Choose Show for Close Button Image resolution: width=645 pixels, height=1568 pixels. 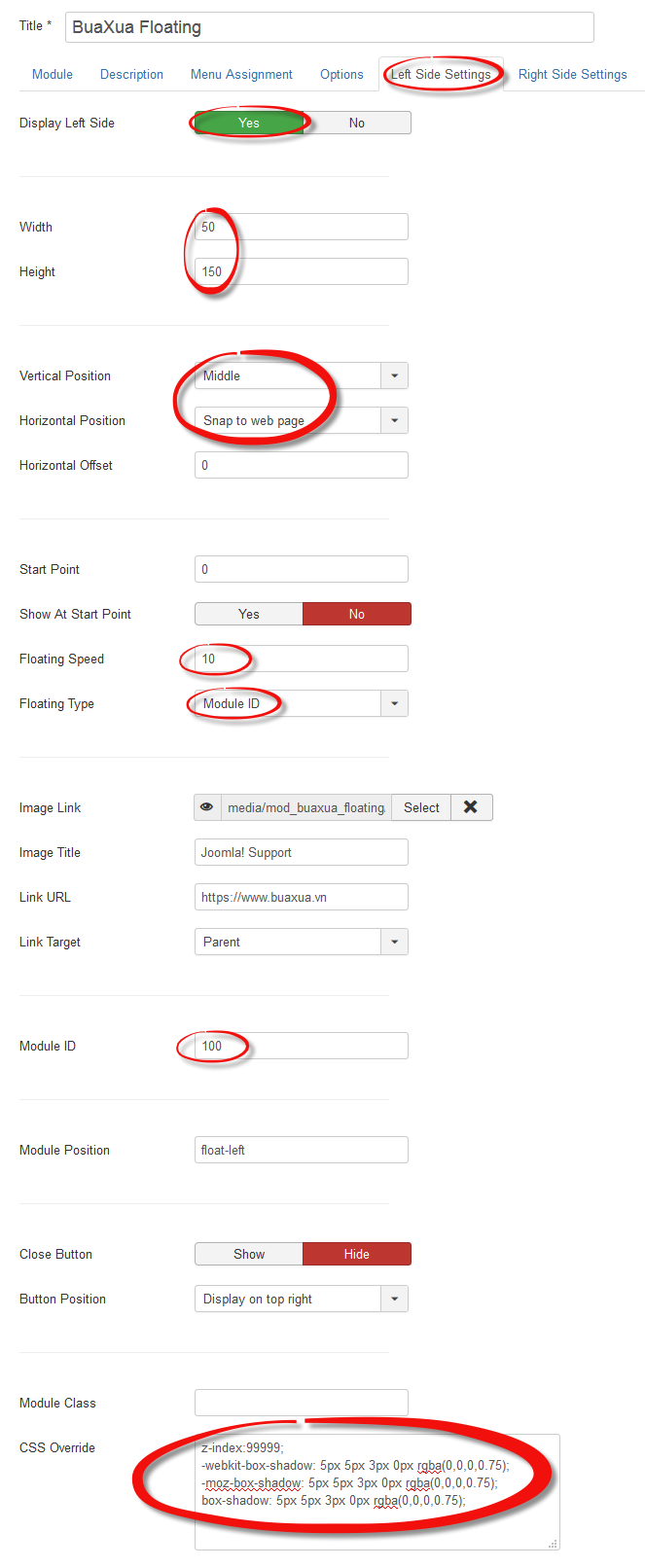tap(249, 1254)
